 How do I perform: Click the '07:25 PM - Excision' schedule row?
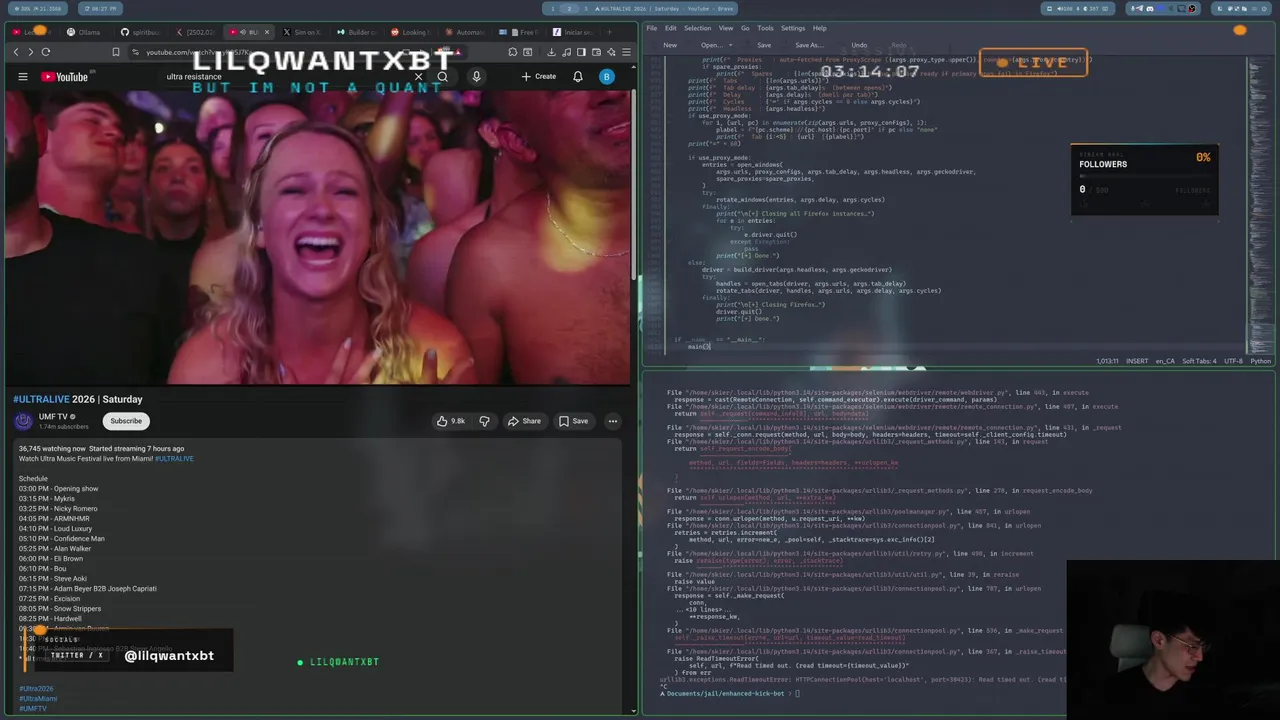point(49,598)
